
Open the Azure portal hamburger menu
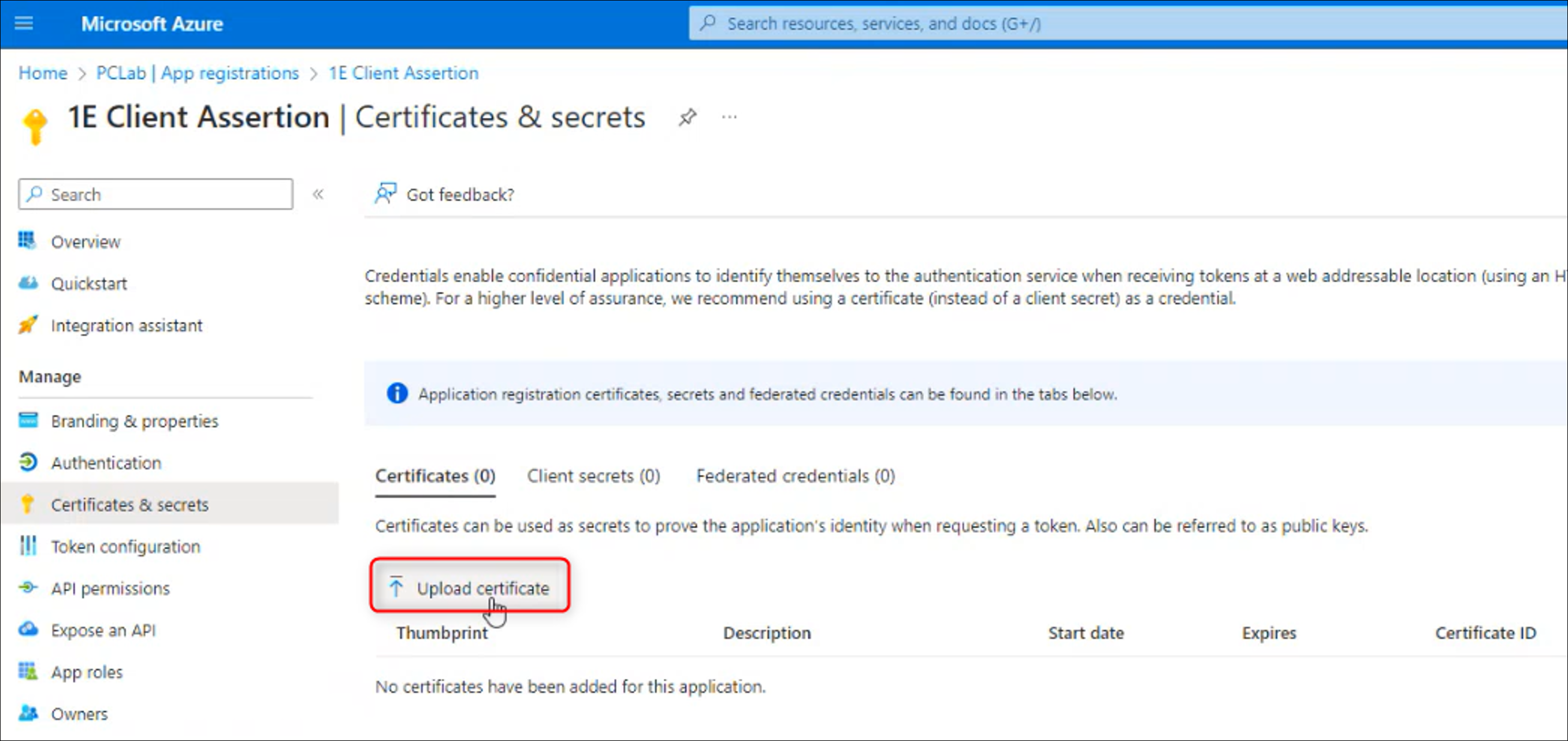[24, 23]
